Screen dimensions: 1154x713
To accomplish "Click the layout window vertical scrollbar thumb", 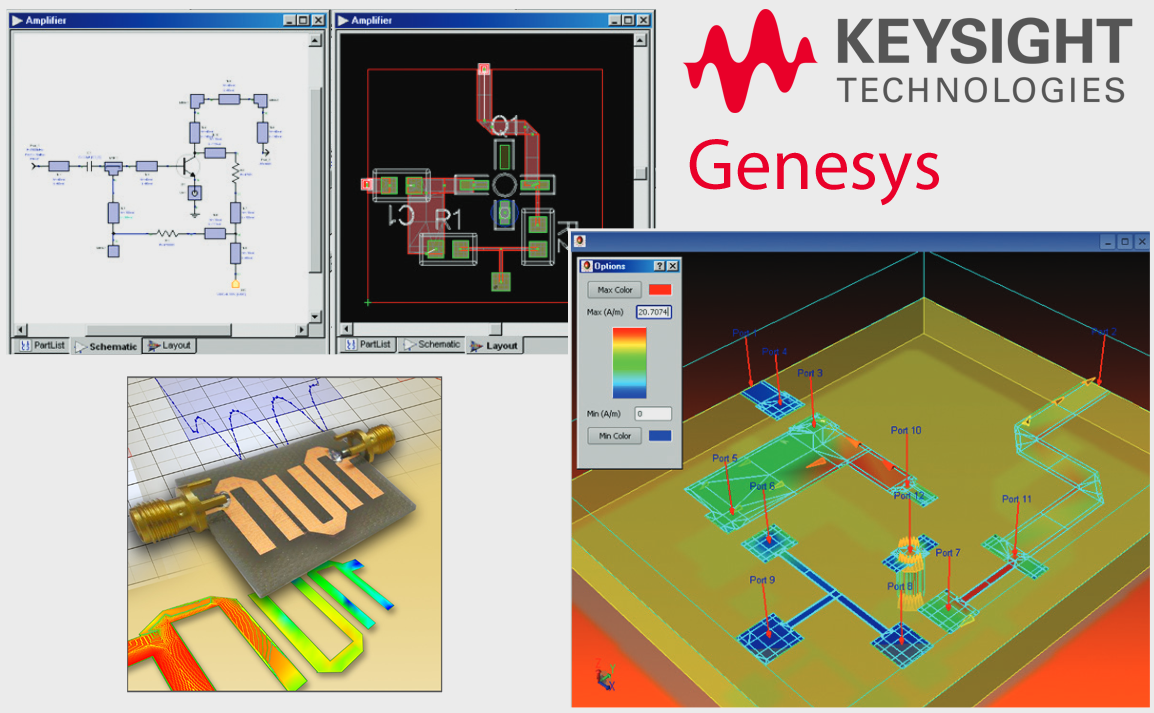I will click(640, 173).
